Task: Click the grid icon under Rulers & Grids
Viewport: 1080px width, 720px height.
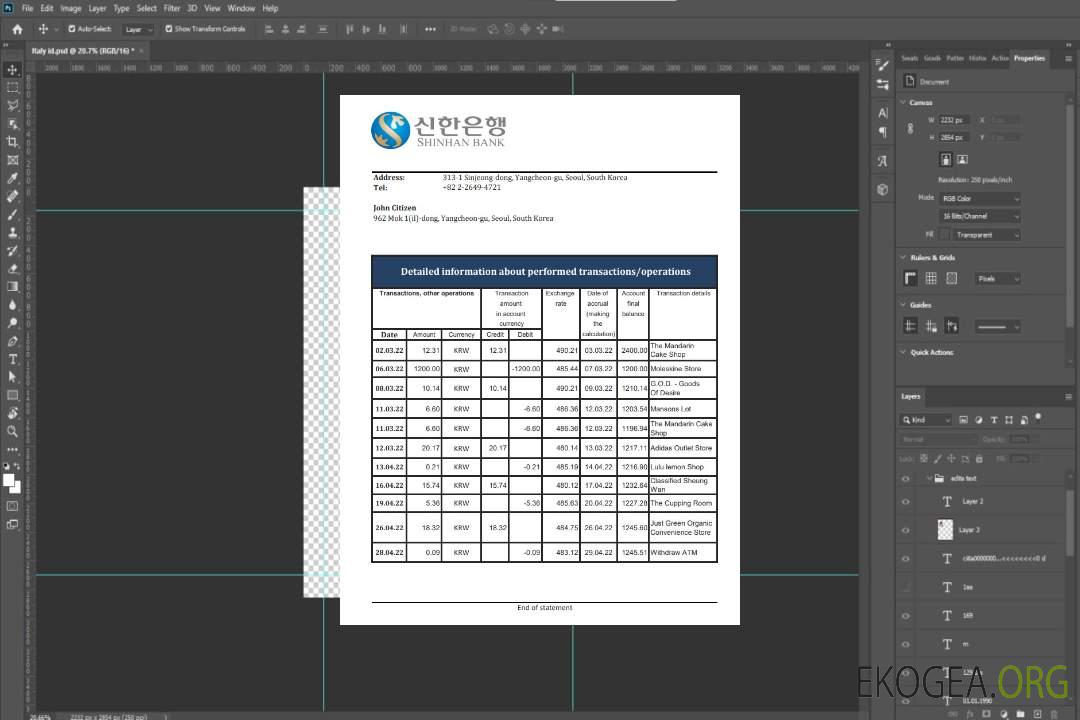Action: coord(931,278)
